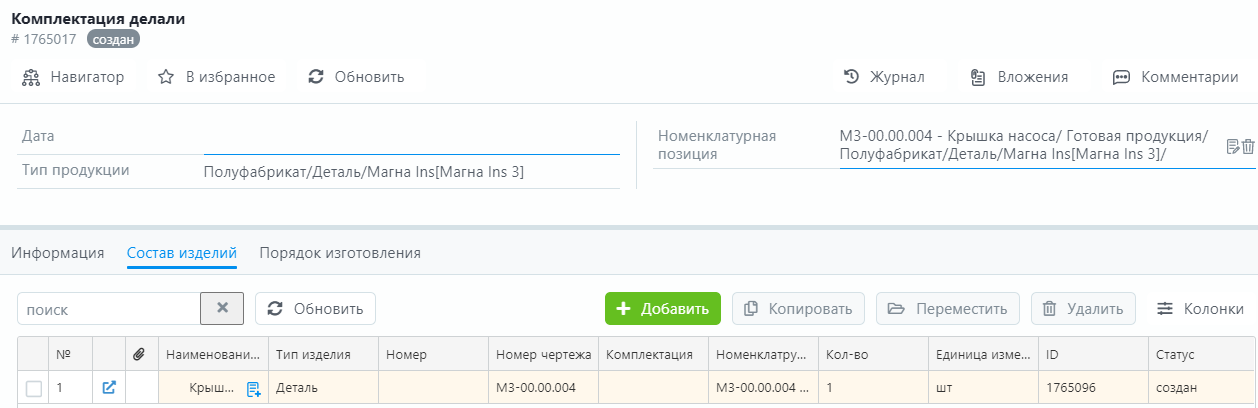
Task: Switch to Порядок изготовления tab
Action: pos(340,253)
